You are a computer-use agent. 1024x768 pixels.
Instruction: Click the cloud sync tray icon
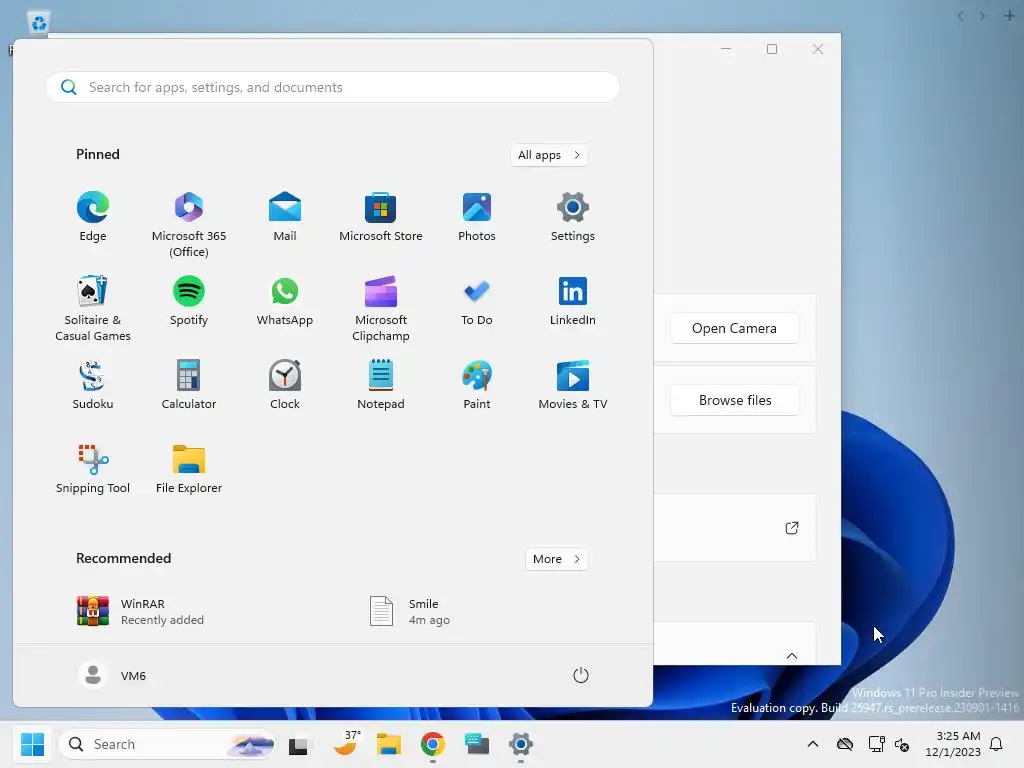coord(845,744)
